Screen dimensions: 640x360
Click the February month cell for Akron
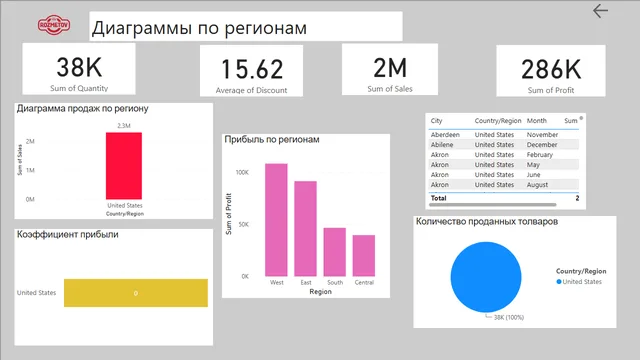click(x=540, y=155)
